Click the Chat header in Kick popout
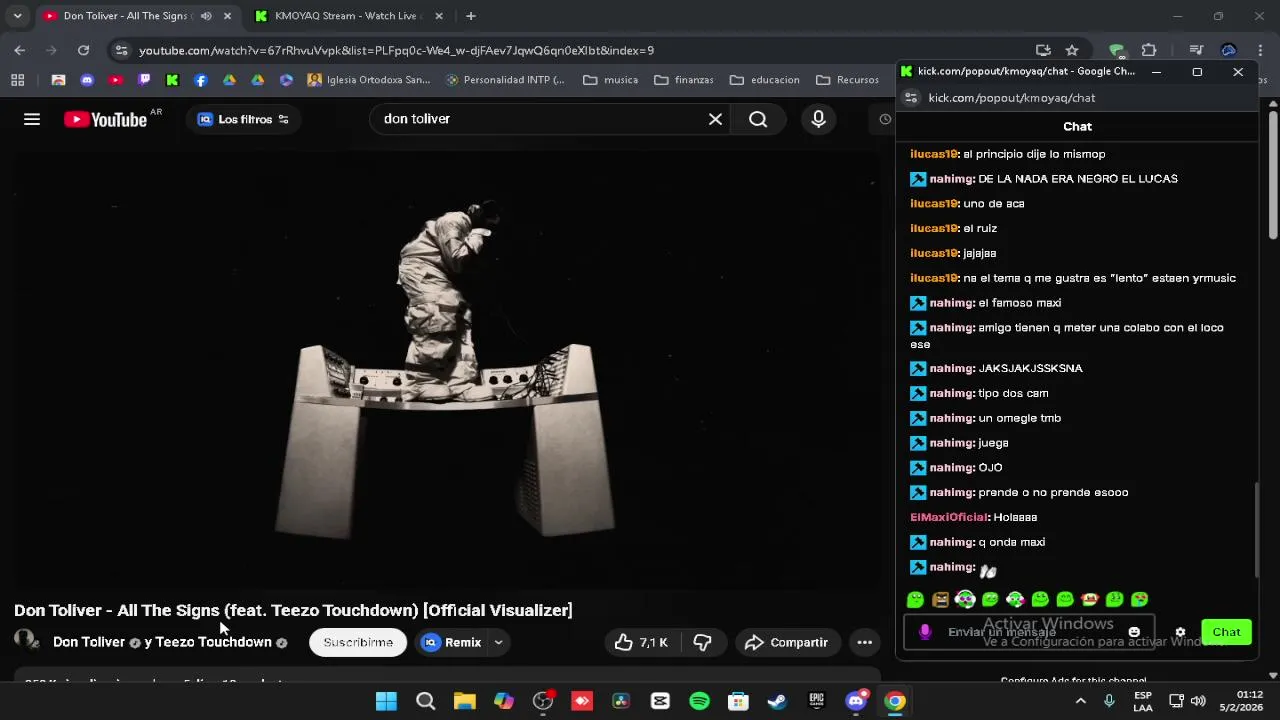 pyautogui.click(x=1077, y=127)
